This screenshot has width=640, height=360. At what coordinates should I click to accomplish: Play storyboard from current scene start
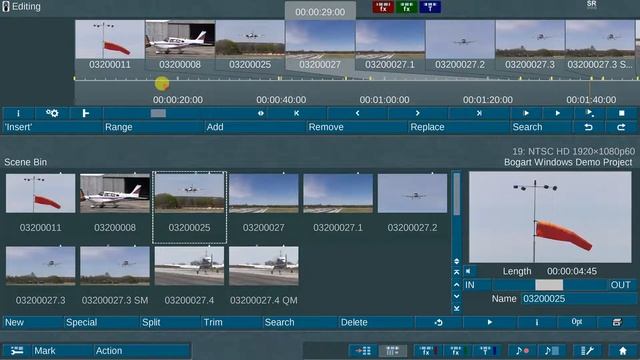point(526,113)
